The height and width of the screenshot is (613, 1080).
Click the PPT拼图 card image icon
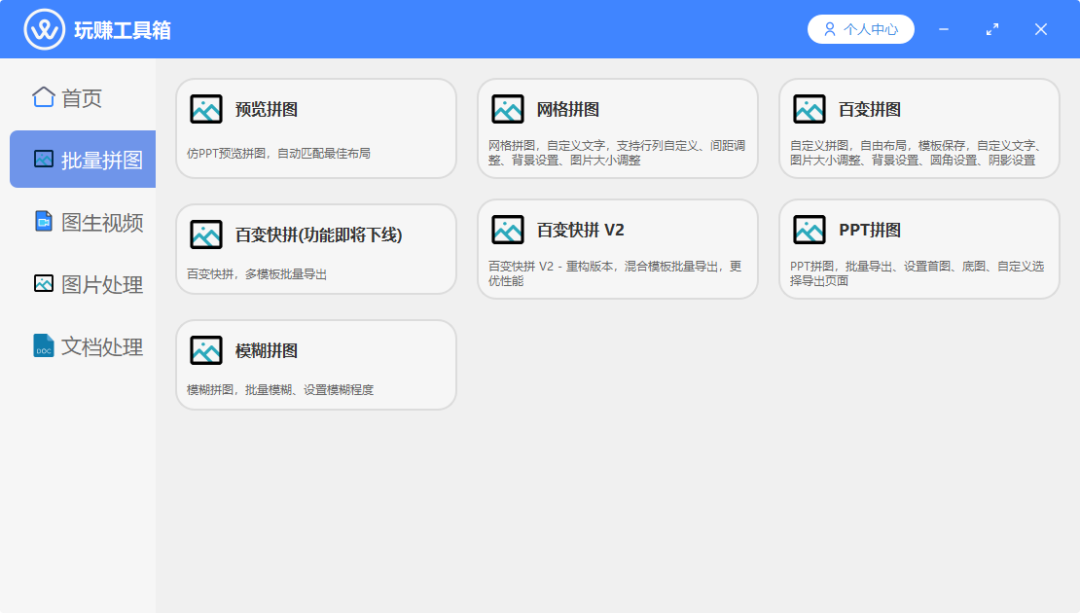coord(809,230)
